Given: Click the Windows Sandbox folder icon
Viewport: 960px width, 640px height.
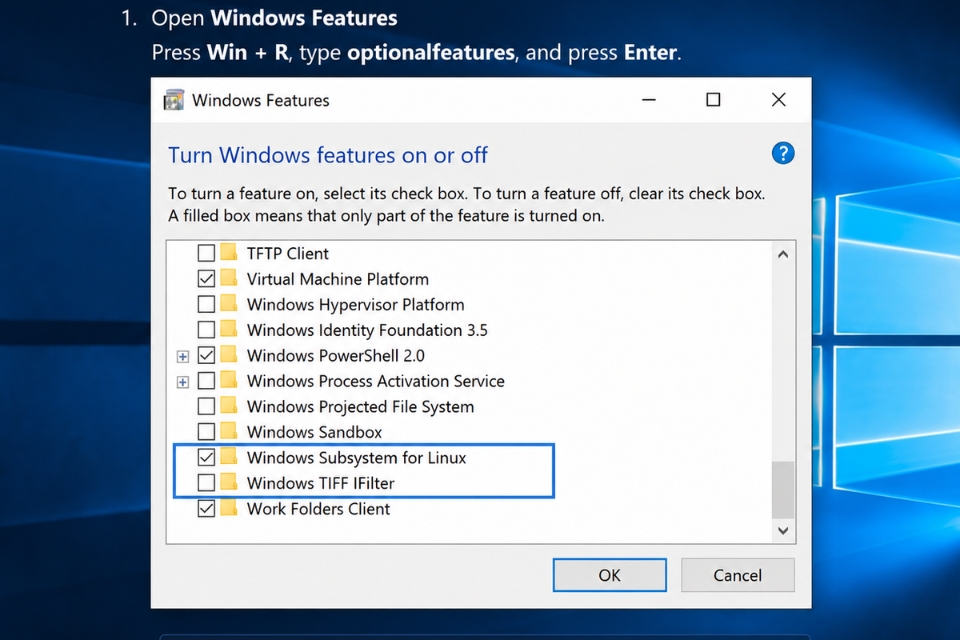Looking at the screenshot, I should [x=229, y=431].
